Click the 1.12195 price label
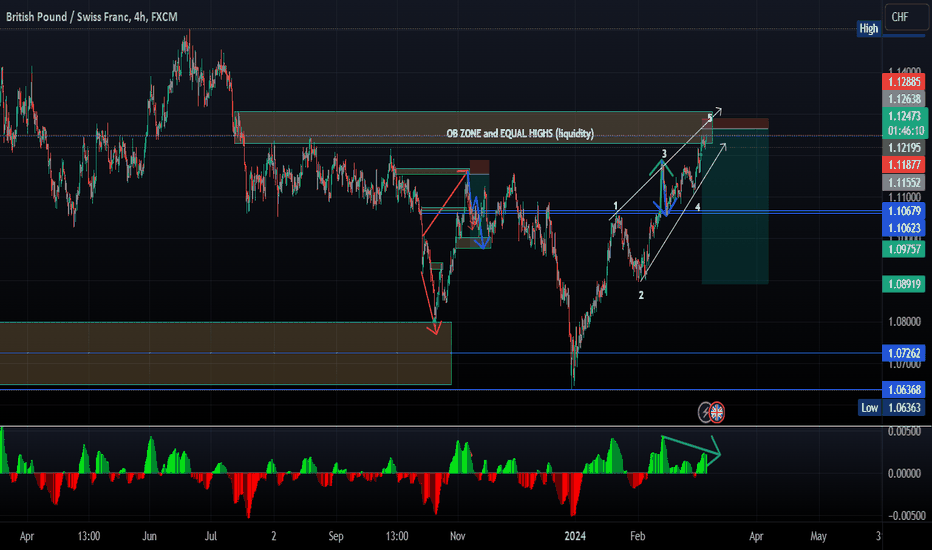 (904, 148)
